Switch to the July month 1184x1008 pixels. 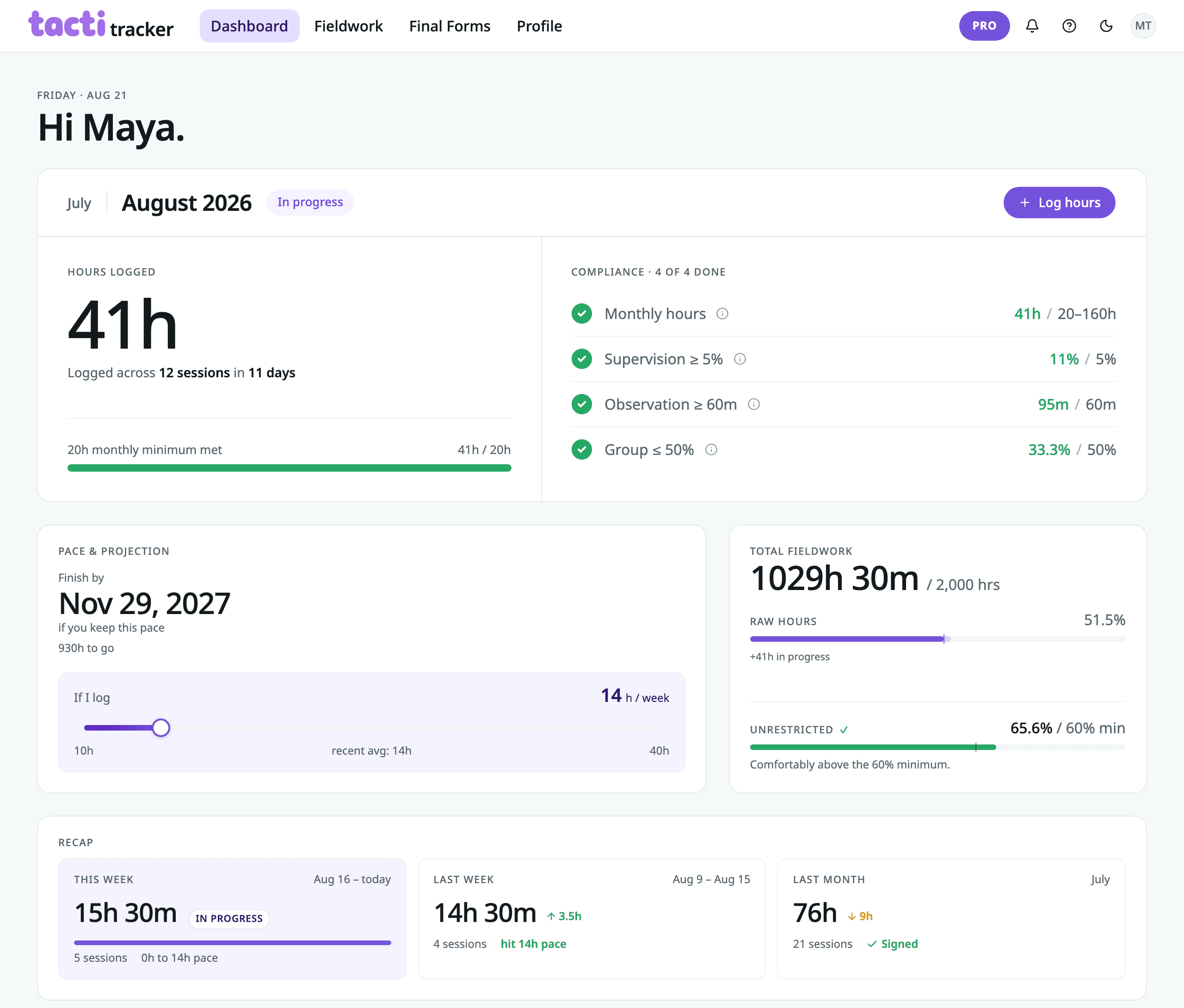tap(79, 203)
